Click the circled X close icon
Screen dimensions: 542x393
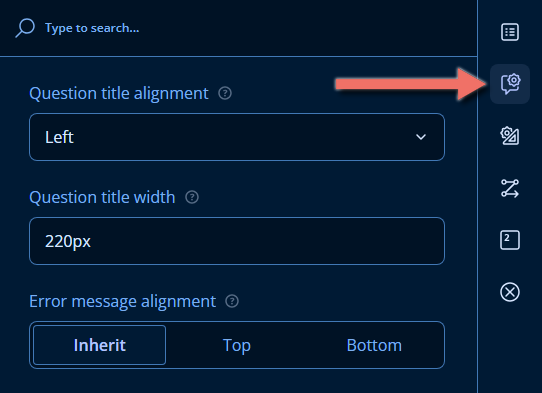510,292
